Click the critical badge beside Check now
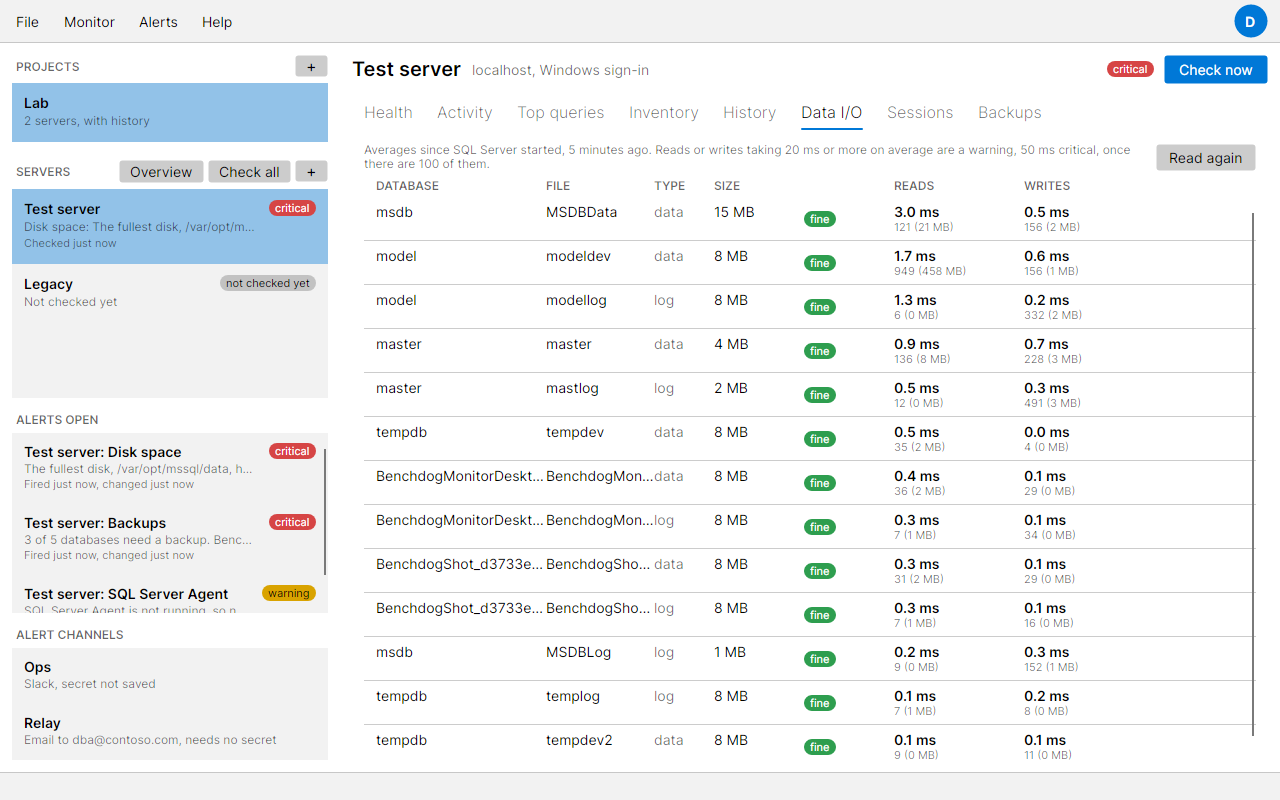Image resolution: width=1280 pixels, height=800 pixels. pos(1130,69)
